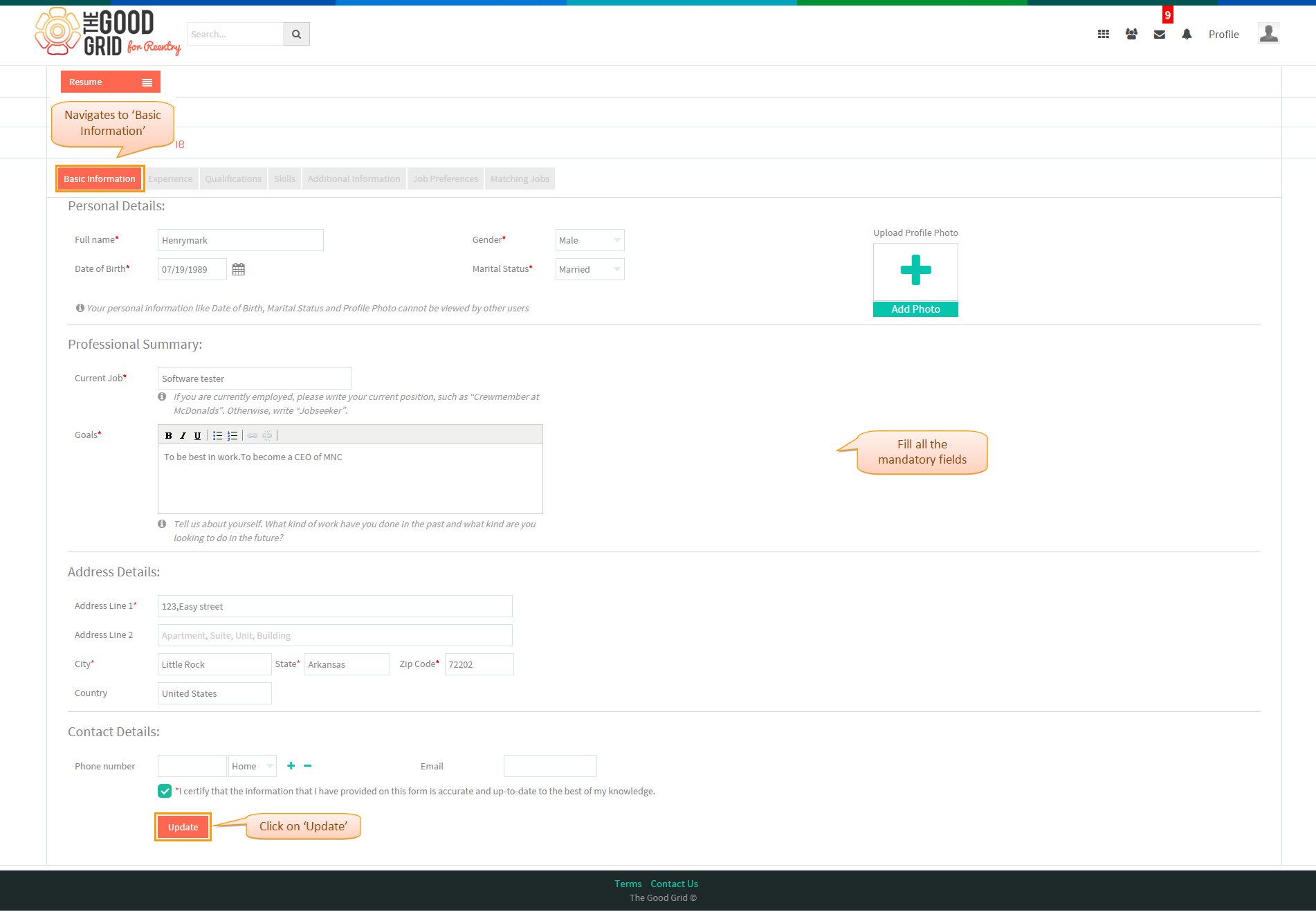Open the Job Preferences tab
1316x912 pixels.
pyautogui.click(x=446, y=179)
